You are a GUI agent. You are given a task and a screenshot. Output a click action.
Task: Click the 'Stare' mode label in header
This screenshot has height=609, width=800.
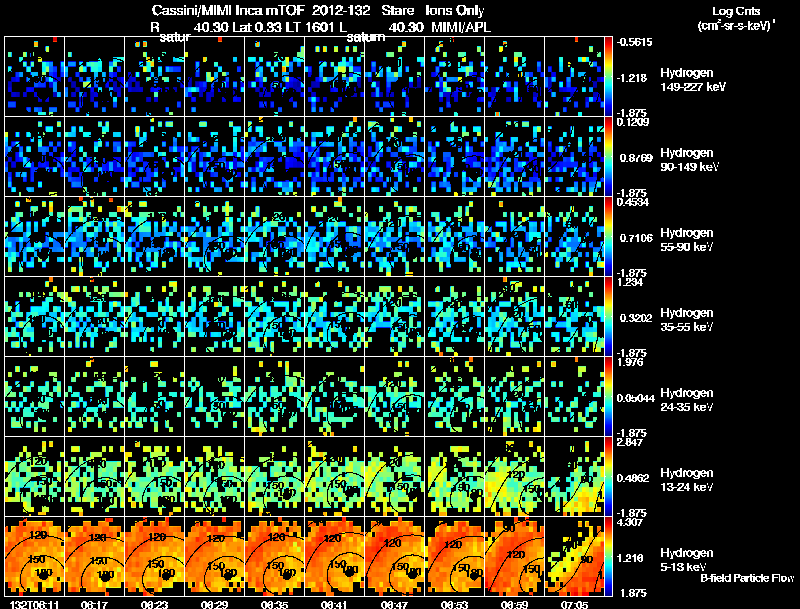[x=397, y=10]
